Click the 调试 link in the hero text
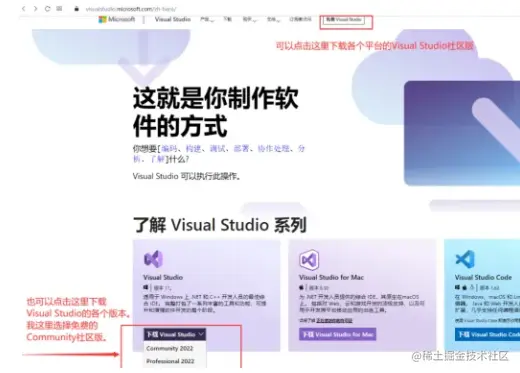520x373 pixels. pyautogui.click(x=217, y=148)
